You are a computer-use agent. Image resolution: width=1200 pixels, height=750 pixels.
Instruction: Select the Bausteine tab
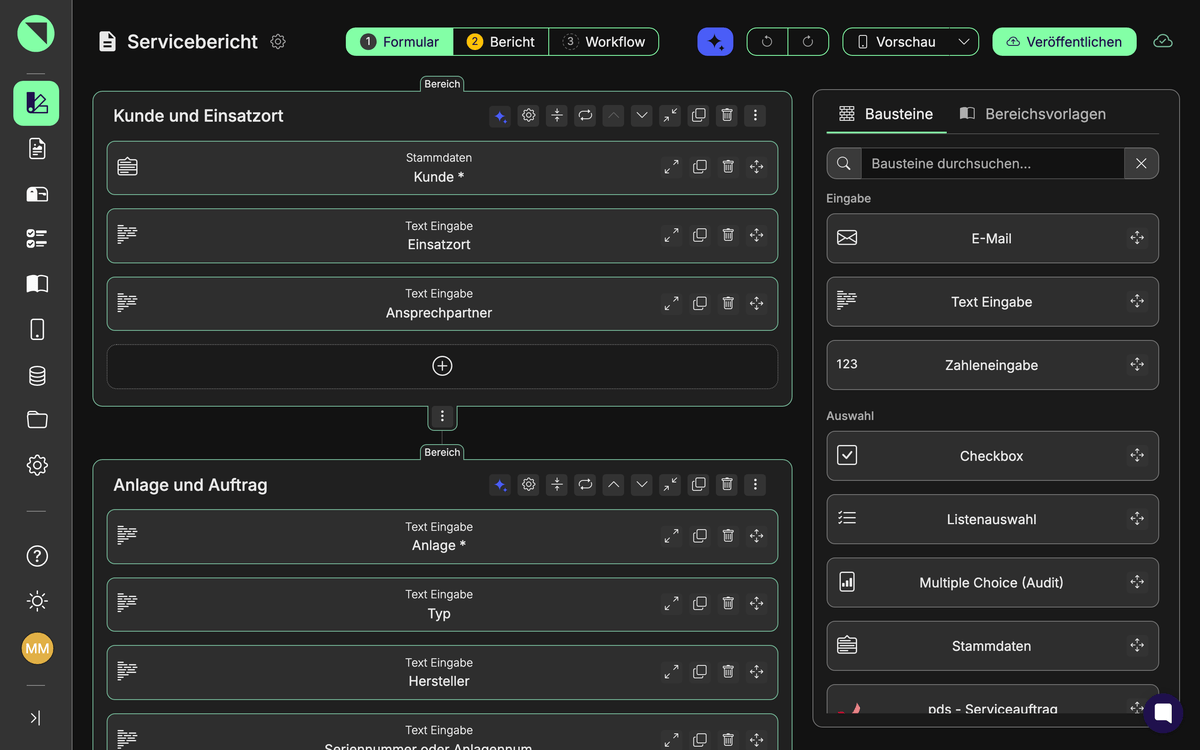coord(886,114)
